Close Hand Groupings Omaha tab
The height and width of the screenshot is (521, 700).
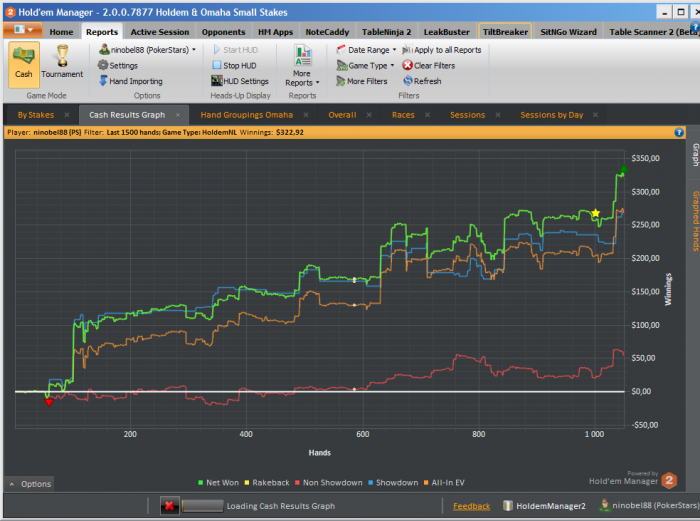click(306, 115)
